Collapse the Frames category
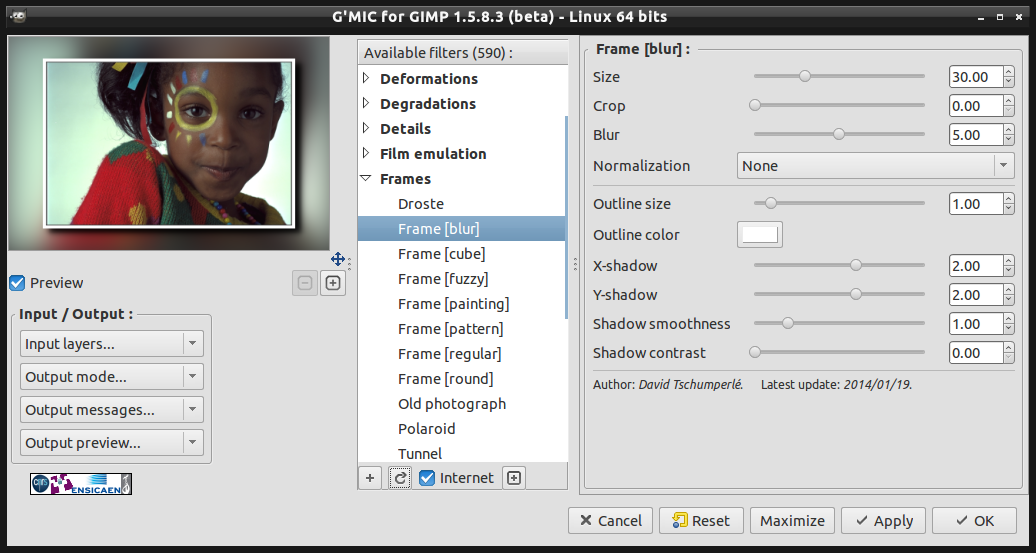 (366, 179)
